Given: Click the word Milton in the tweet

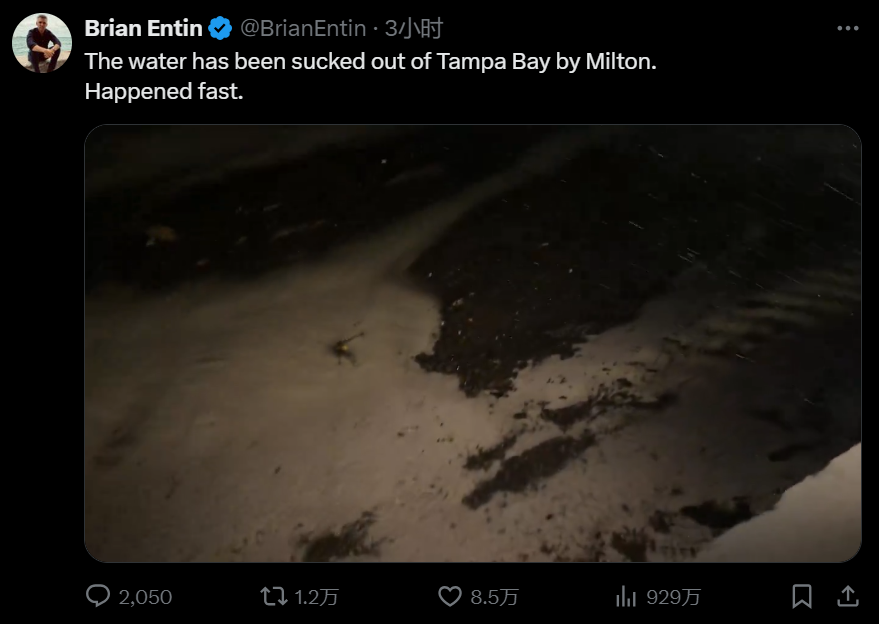Looking at the screenshot, I should pos(622,61).
